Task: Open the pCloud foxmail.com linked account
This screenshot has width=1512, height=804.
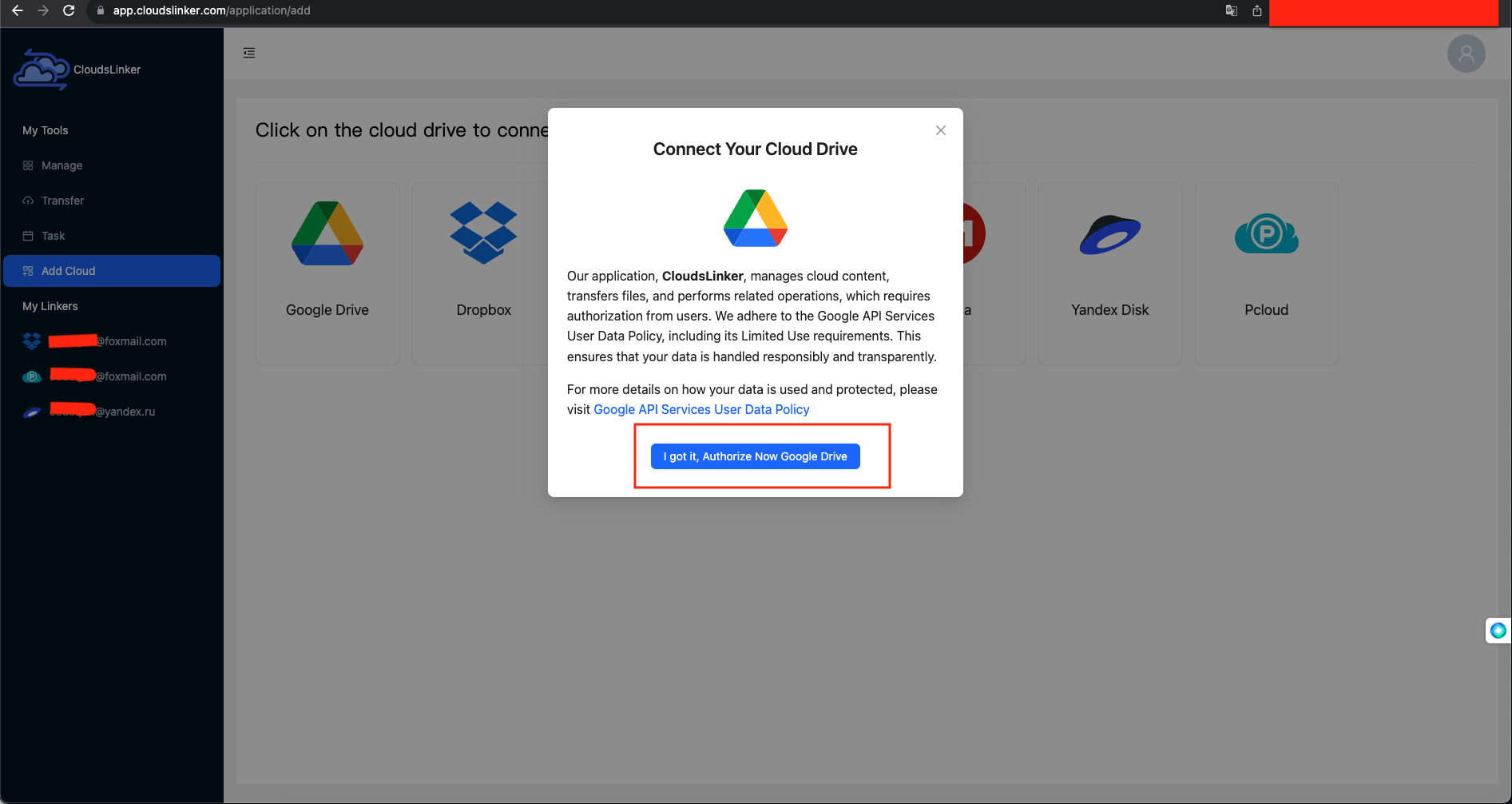Action: (112, 376)
